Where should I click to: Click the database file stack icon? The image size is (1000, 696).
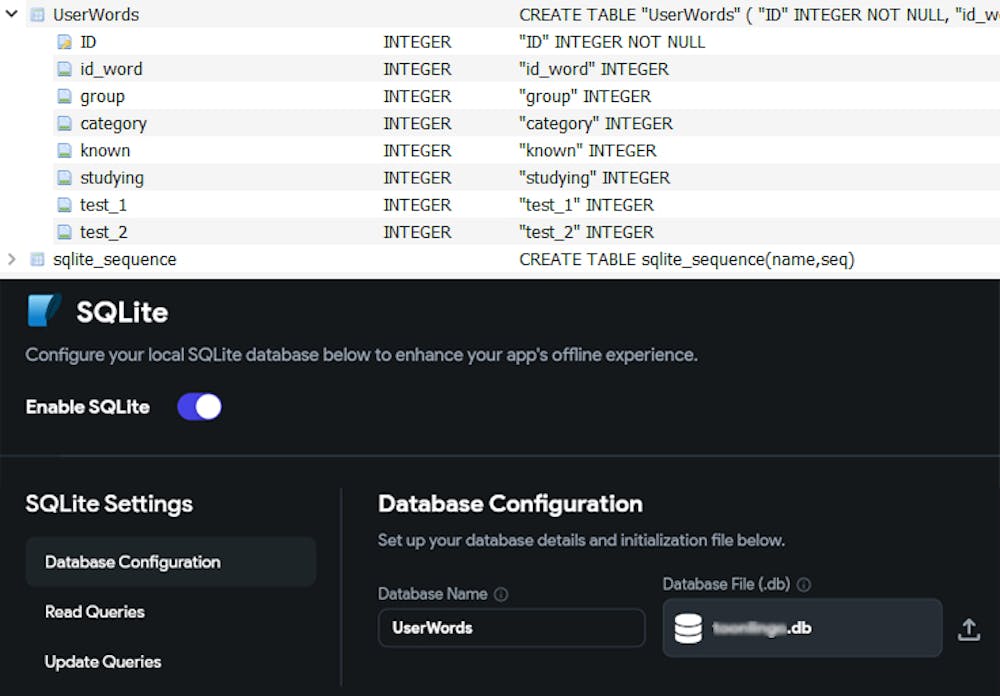click(x=688, y=628)
